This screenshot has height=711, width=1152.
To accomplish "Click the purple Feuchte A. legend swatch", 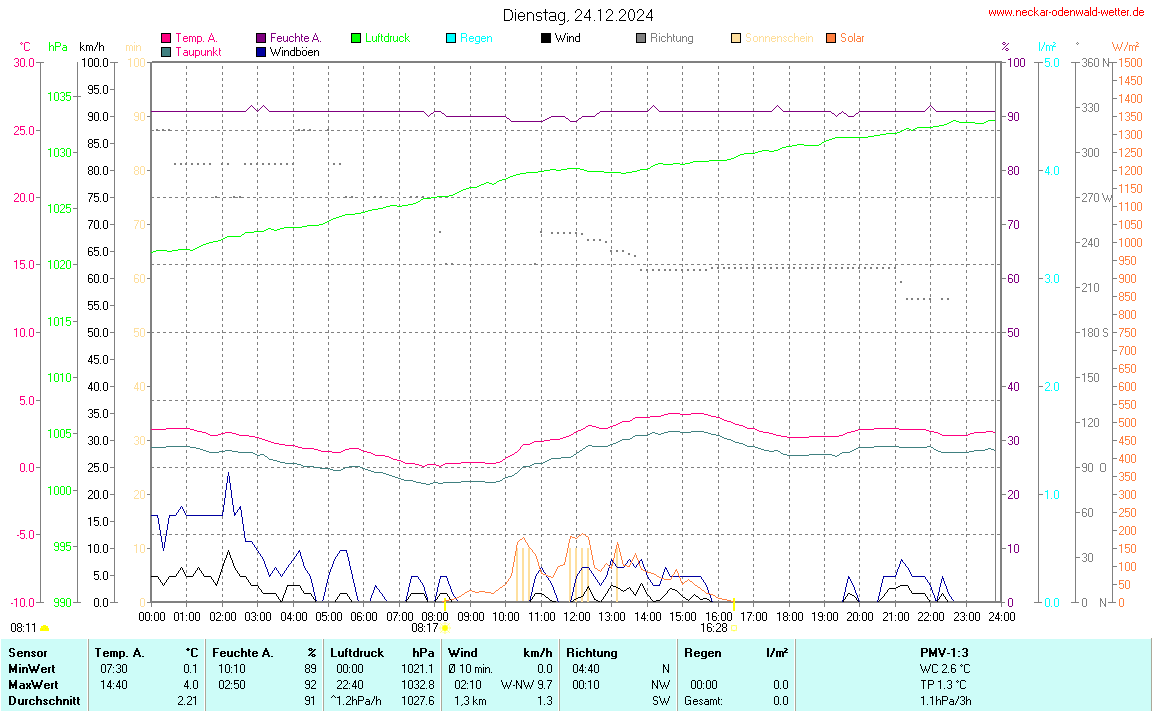I will click(262, 38).
